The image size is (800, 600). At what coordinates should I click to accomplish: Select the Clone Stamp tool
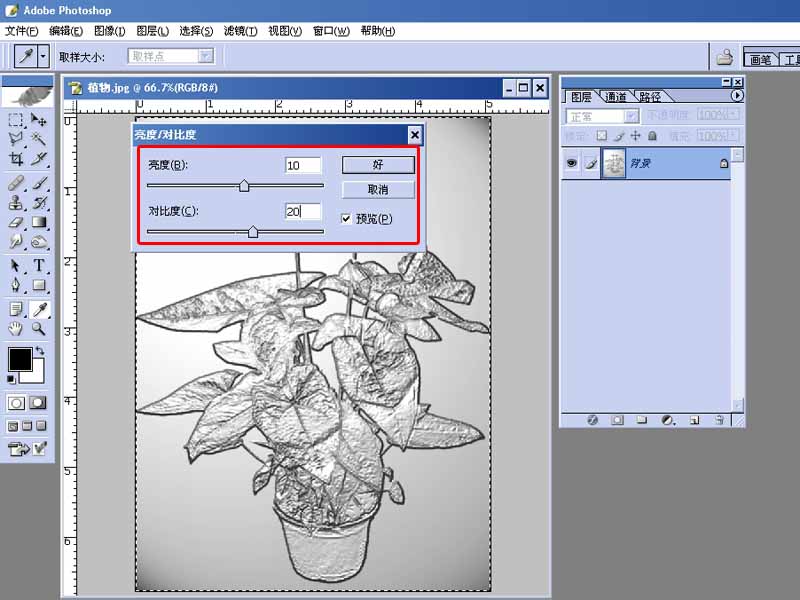pos(16,202)
